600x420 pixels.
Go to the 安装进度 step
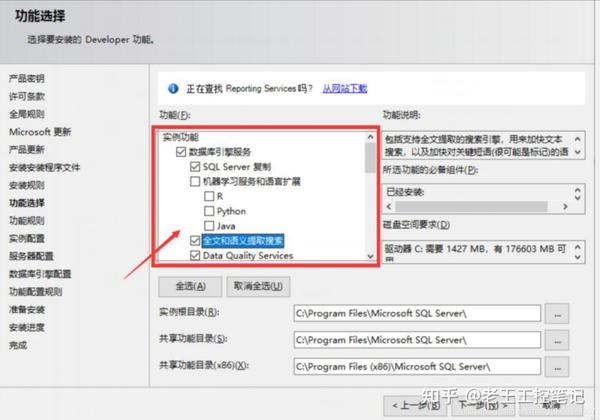pyautogui.click(x=27, y=327)
